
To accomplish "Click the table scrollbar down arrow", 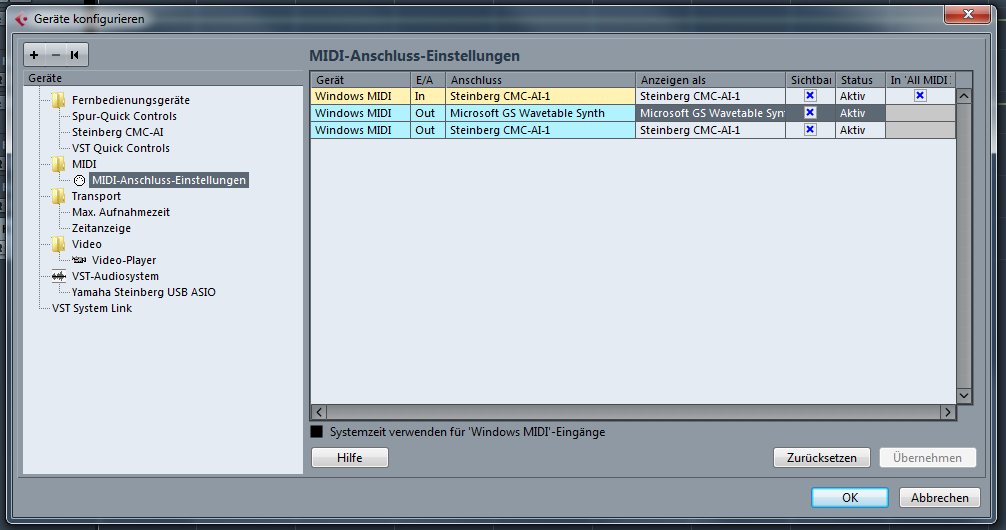I will pyautogui.click(x=964, y=396).
